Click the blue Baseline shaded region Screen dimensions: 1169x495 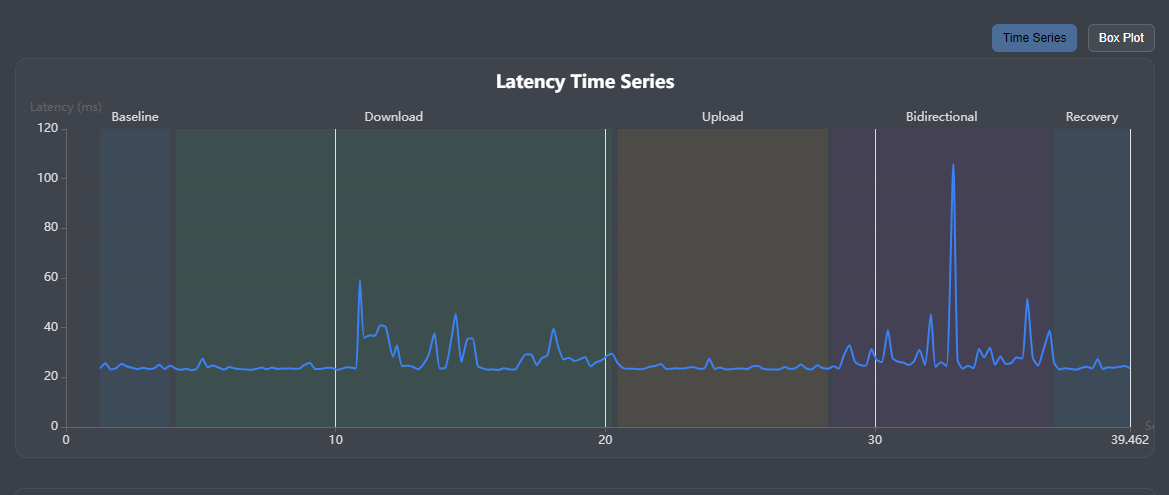click(x=135, y=277)
